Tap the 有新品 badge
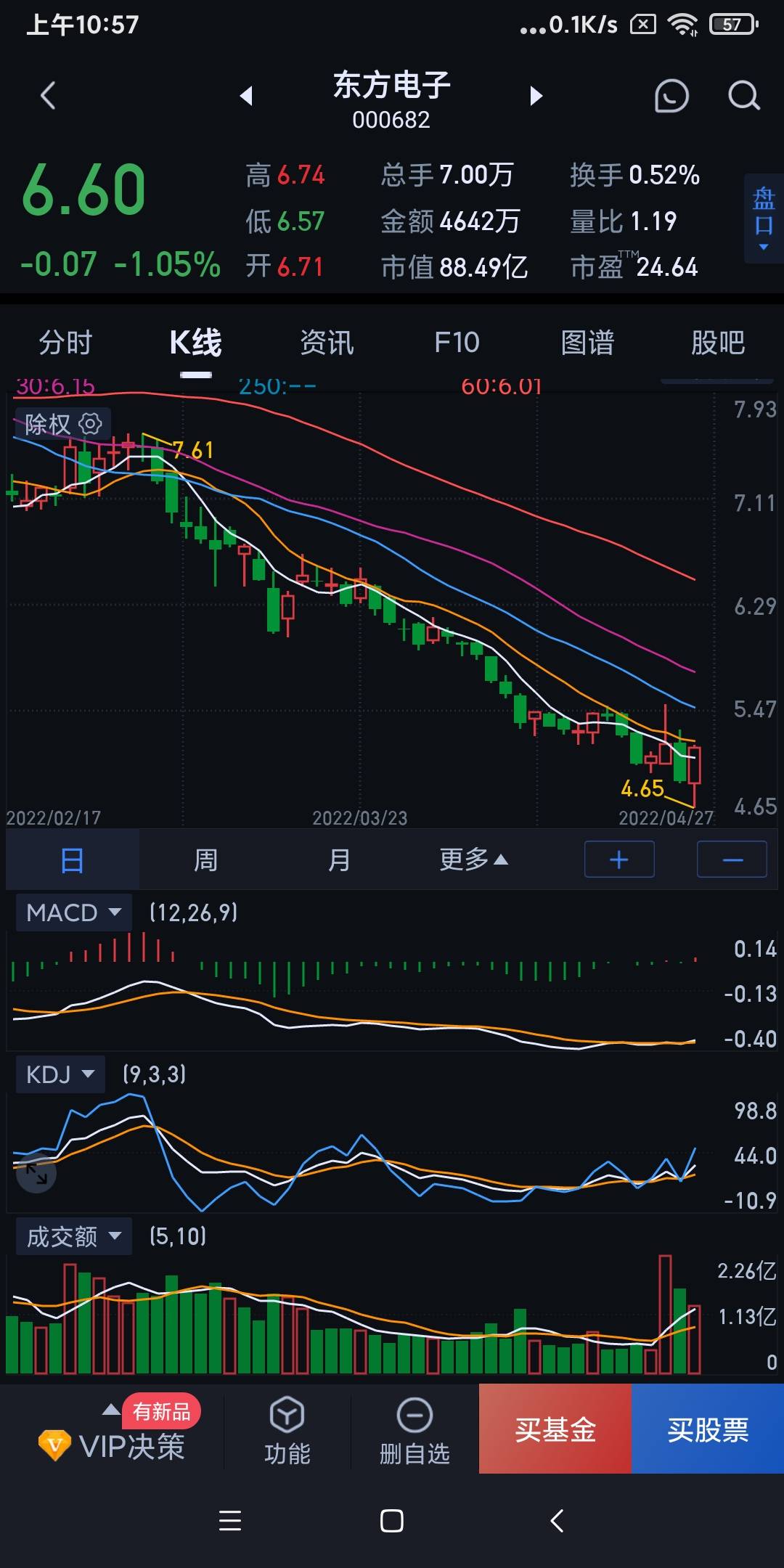Image resolution: width=784 pixels, height=1568 pixels. [161, 1411]
